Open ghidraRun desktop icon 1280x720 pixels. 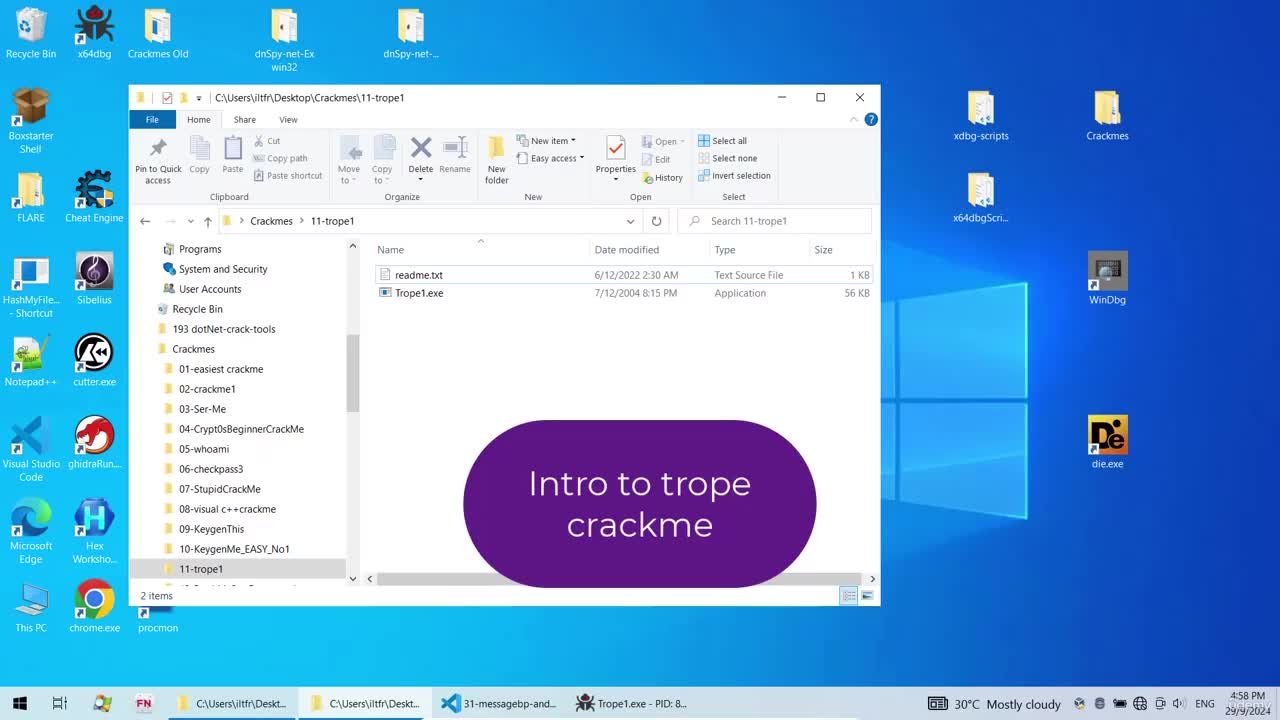94,442
